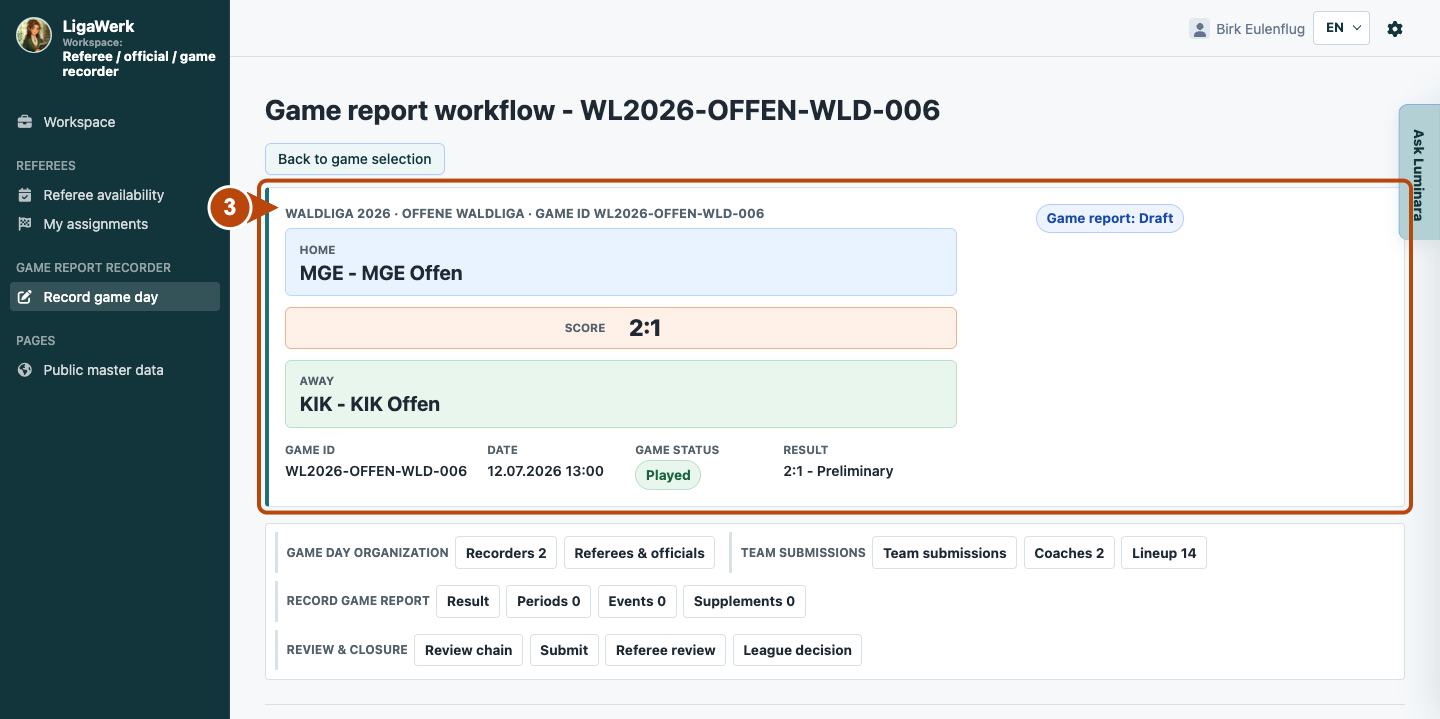Viewport: 1440px width, 719px height.
Task: Open the Submit step
Action: click(x=564, y=650)
